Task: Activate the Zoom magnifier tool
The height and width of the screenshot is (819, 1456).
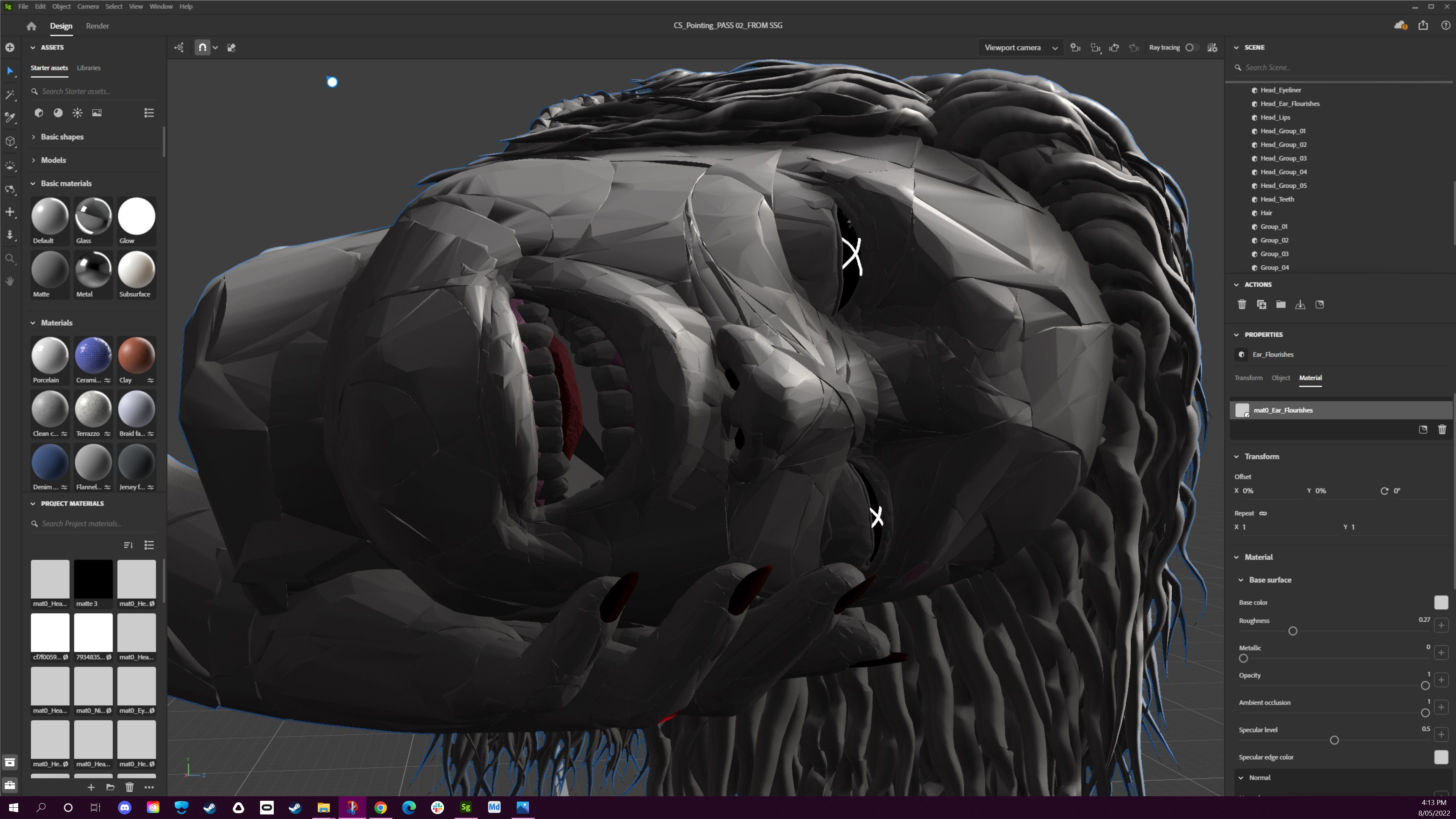Action: [10, 258]
